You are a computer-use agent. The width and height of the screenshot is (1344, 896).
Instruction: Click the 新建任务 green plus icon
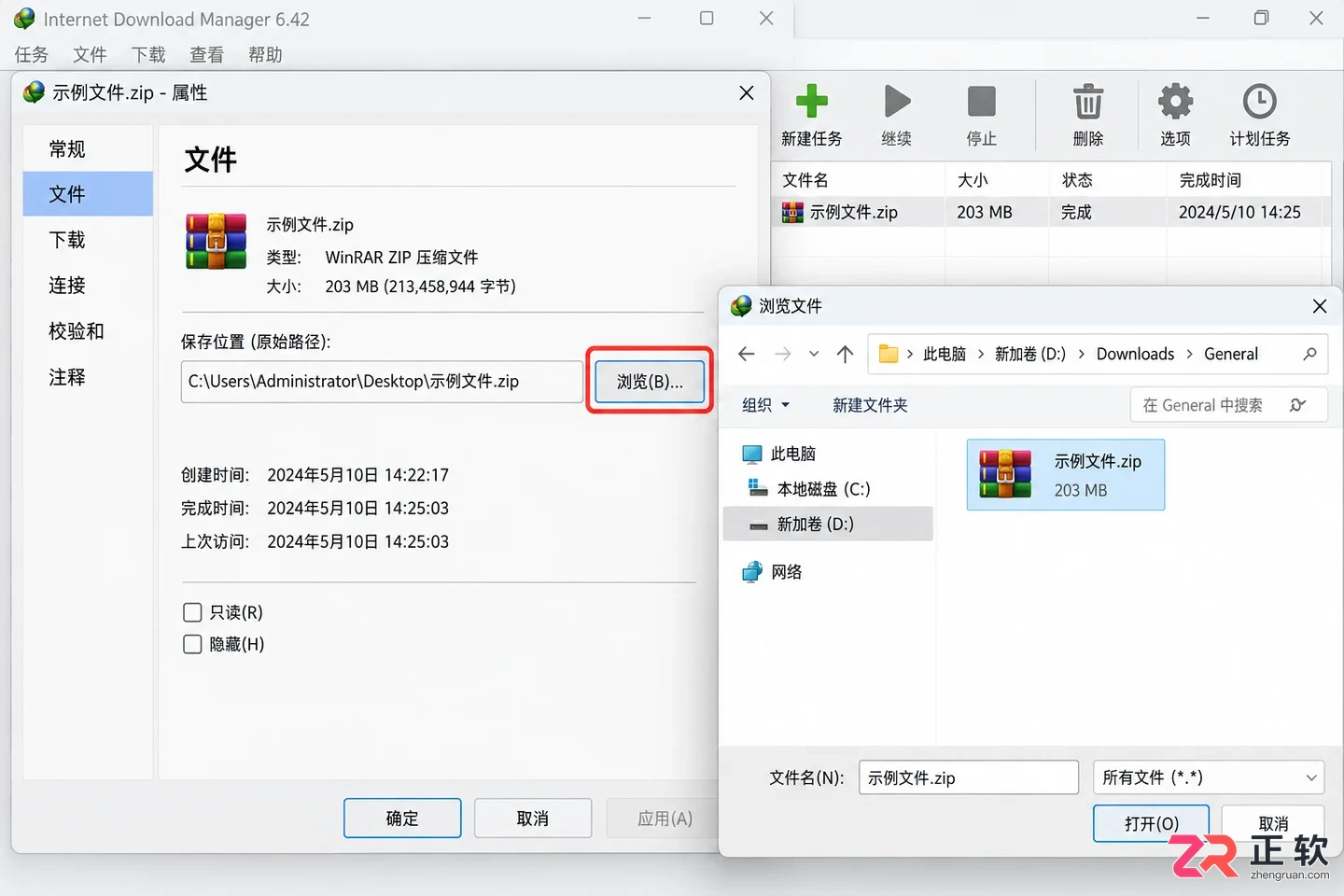click(811, 101)
